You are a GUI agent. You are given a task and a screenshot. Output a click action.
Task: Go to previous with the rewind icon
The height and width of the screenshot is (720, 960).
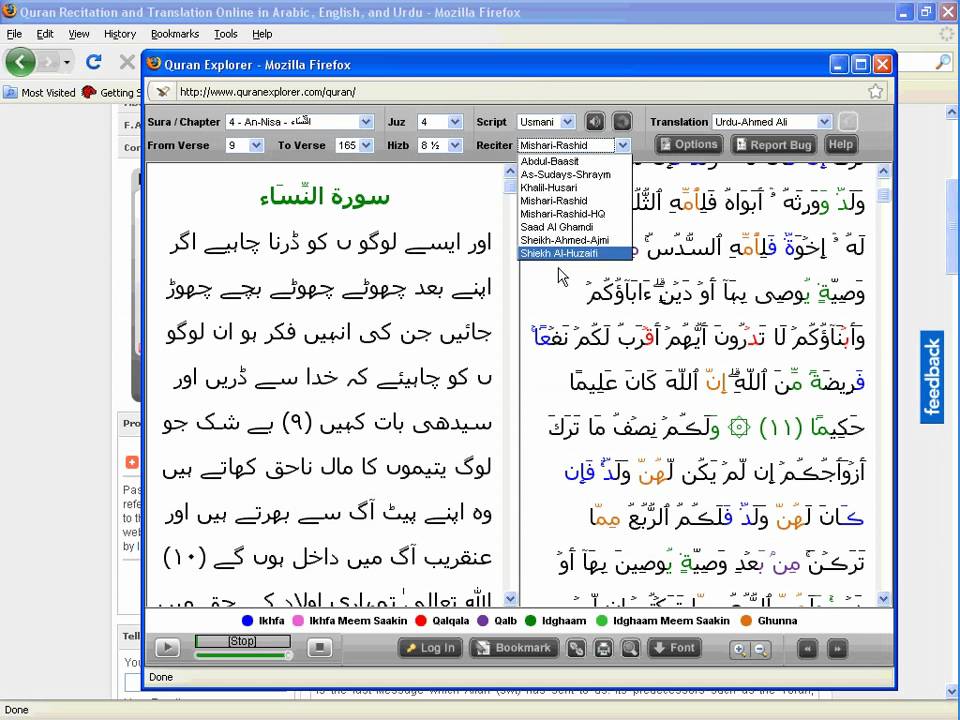tap(808, 649)
